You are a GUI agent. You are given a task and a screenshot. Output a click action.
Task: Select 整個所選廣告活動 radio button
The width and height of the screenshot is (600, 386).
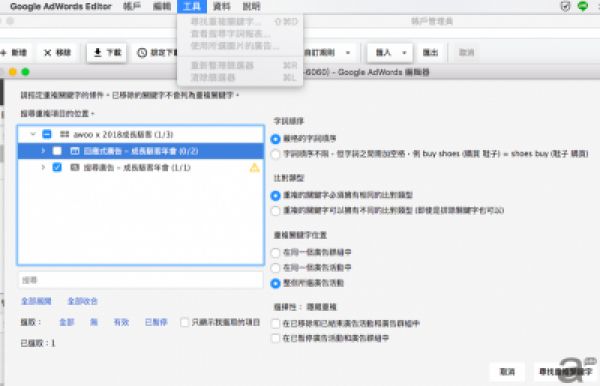pos(275,283)
